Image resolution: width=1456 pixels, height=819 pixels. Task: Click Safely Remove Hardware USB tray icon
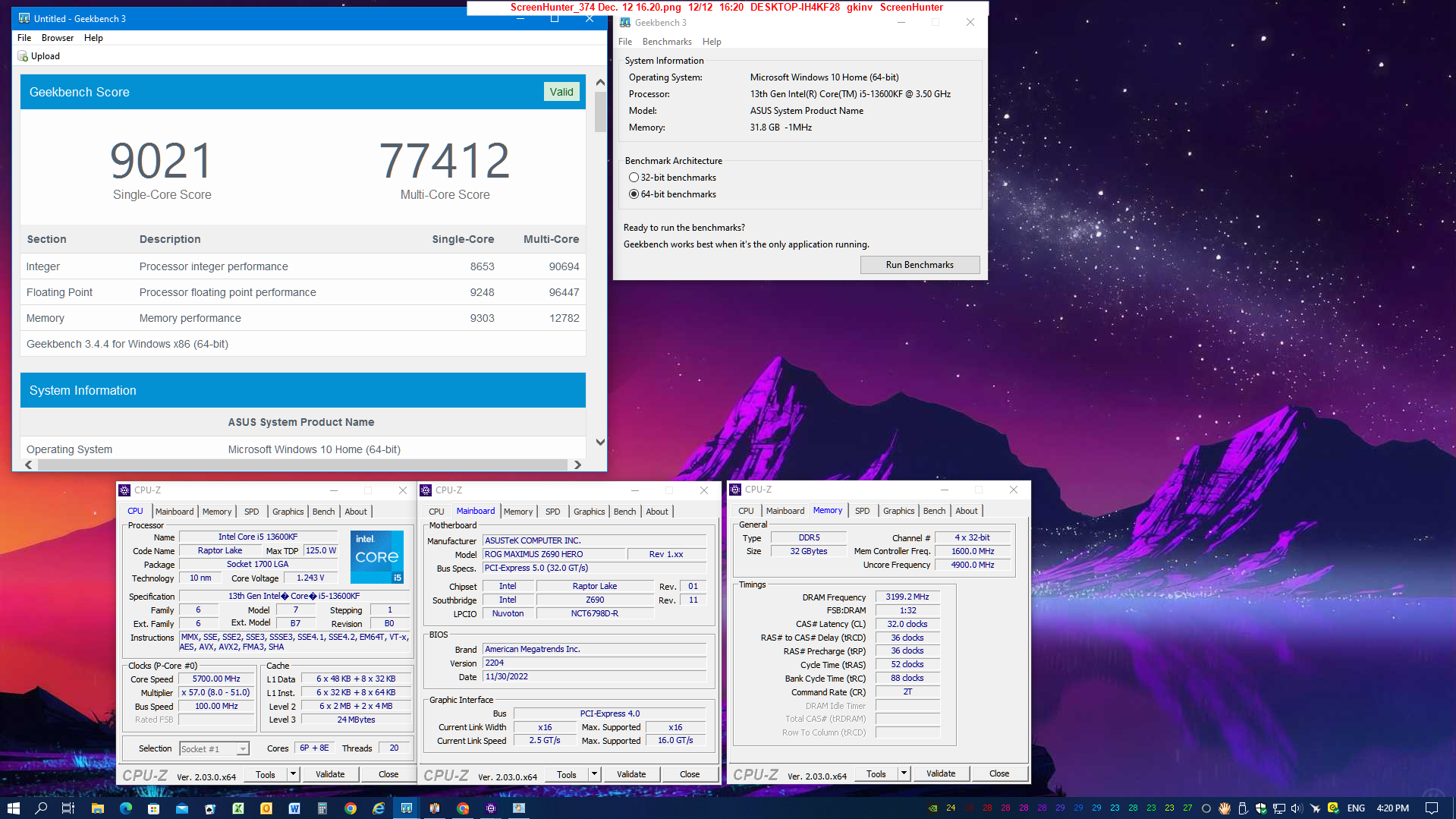pos(1243,808)
